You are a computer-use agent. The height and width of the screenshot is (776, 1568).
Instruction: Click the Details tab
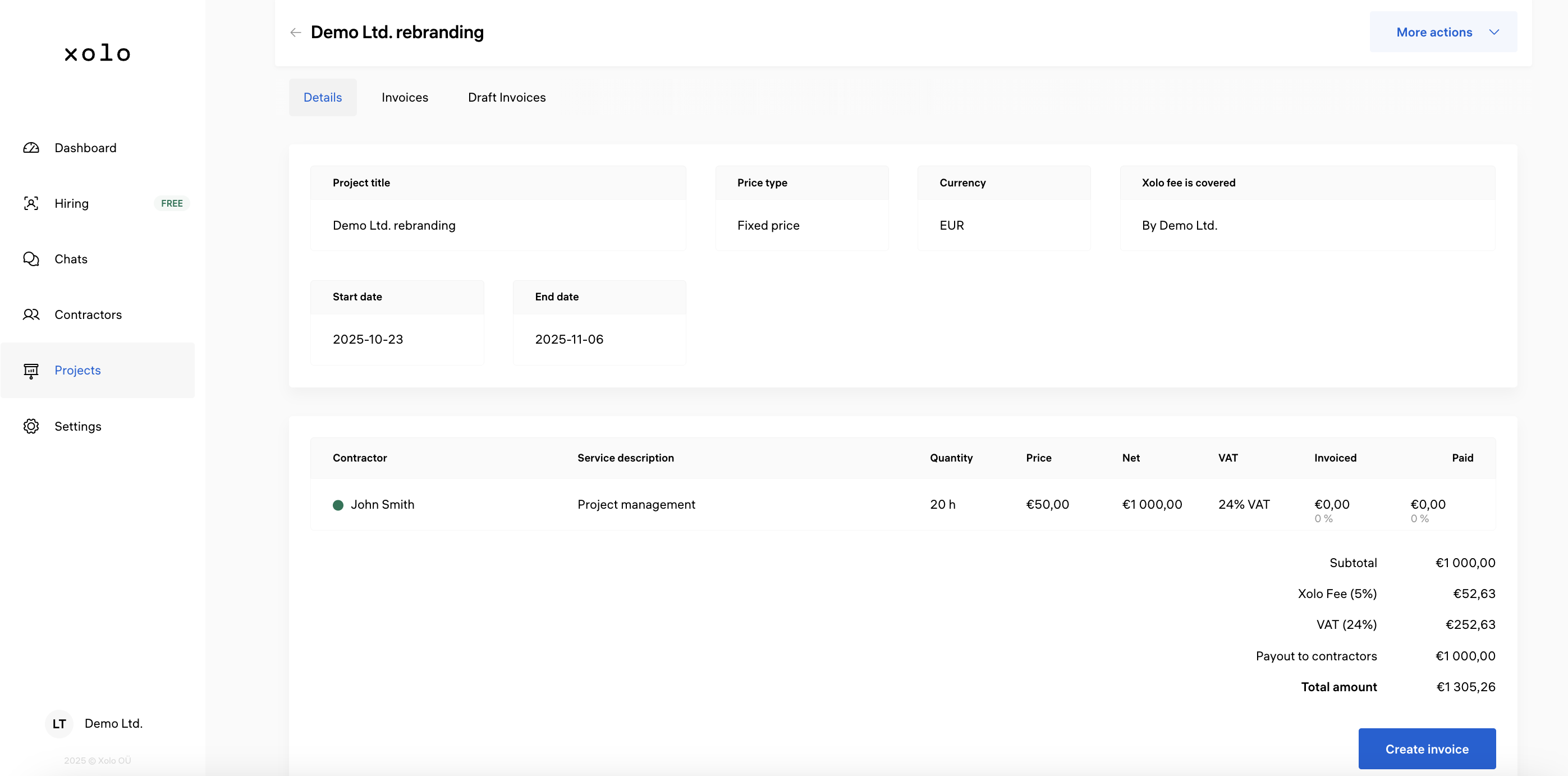323,97
